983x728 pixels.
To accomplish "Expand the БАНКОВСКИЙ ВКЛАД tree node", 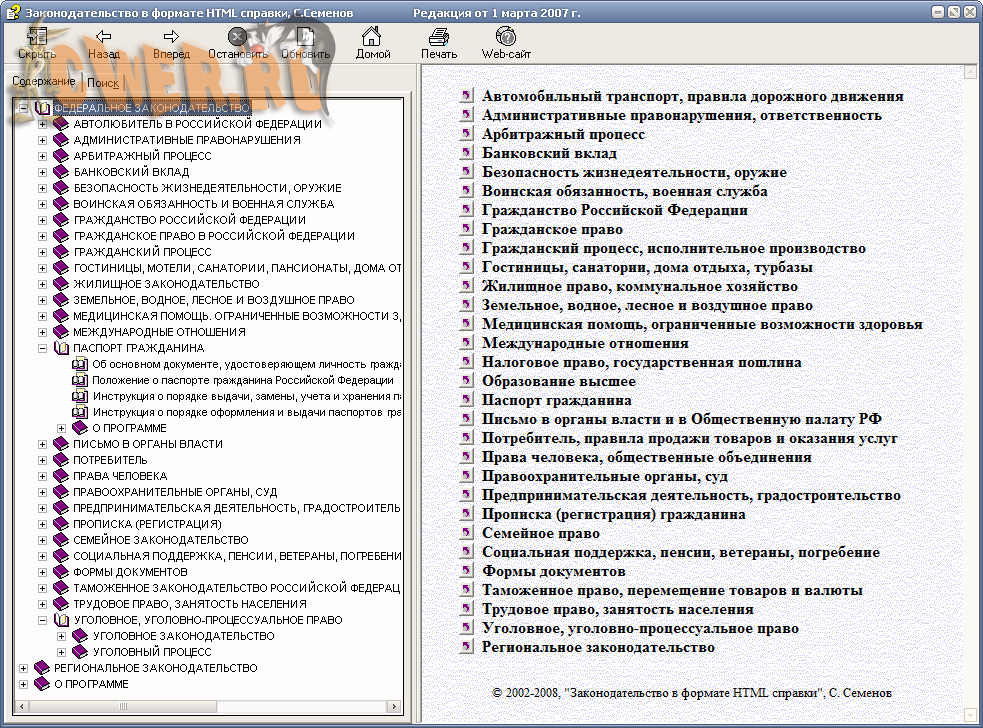I will (x=42, y=172).
